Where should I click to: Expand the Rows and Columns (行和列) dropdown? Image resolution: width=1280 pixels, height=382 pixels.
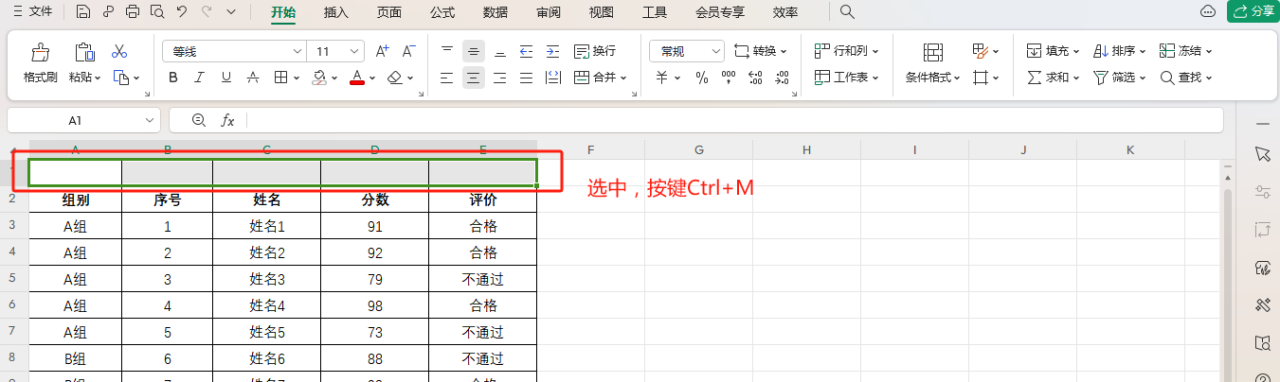click(x=875, y=51)
